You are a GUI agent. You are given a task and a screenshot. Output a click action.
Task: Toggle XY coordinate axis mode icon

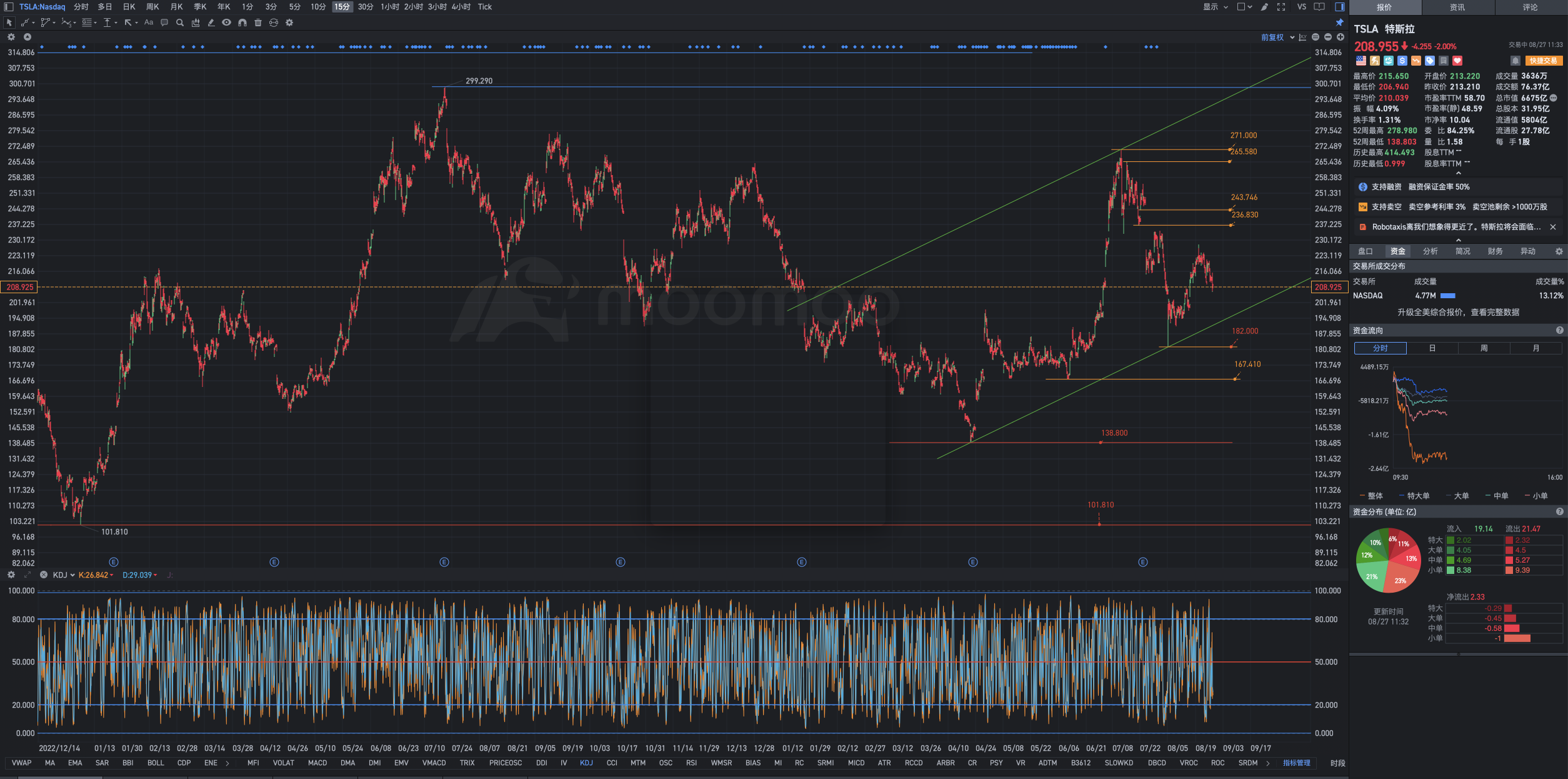pyautogui.click(x=1302, y=38)
